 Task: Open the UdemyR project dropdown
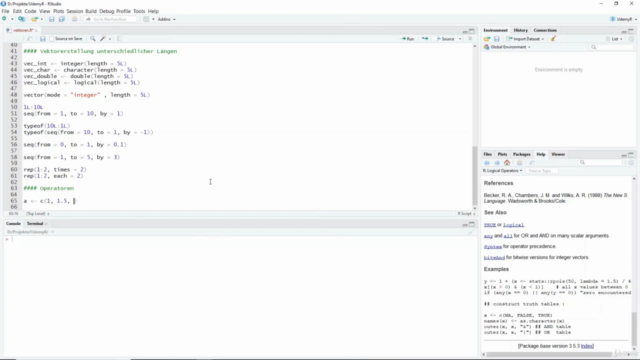[623, 19]
